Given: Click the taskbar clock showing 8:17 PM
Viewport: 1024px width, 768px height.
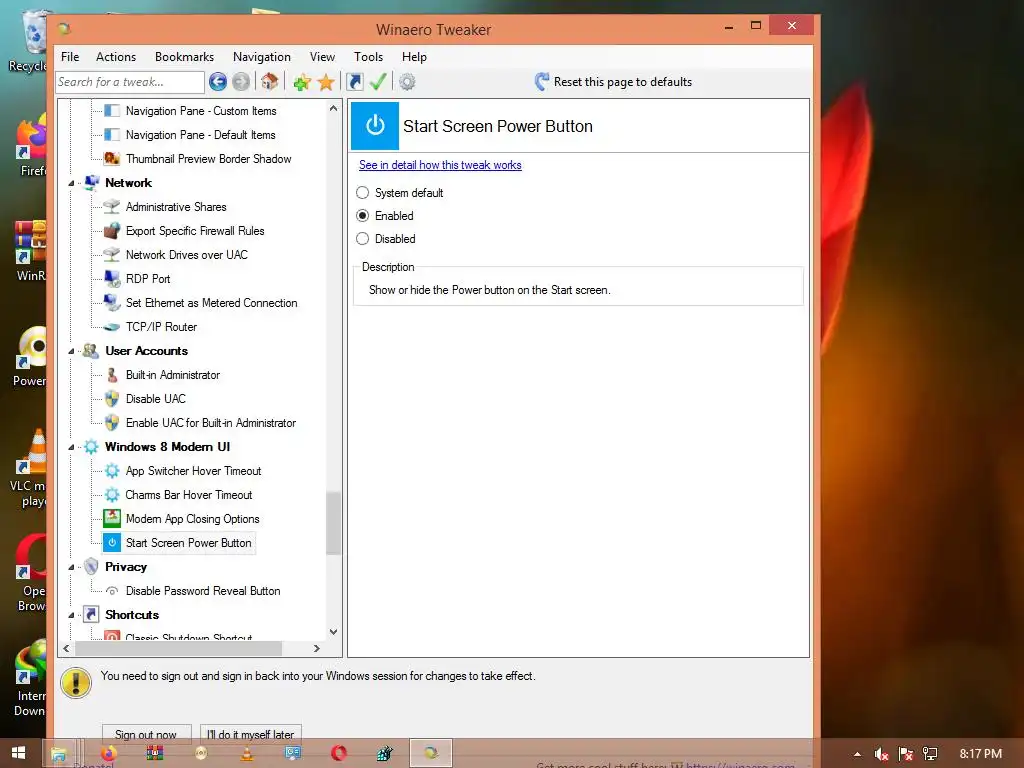Looking at the screenshot, I should 980,754.
